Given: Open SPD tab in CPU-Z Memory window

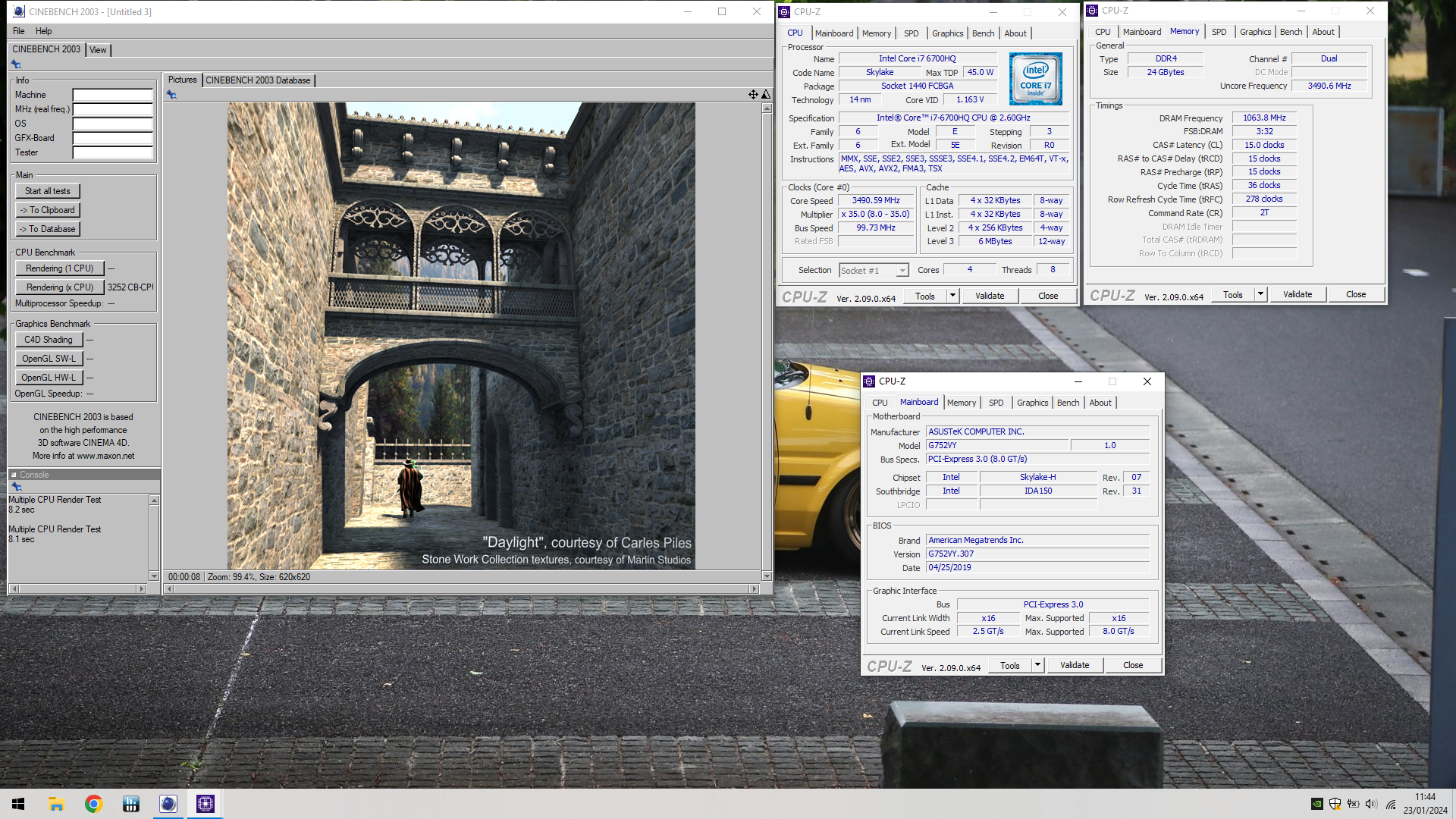Looking at the screenshot, I should pos(1219,32).
